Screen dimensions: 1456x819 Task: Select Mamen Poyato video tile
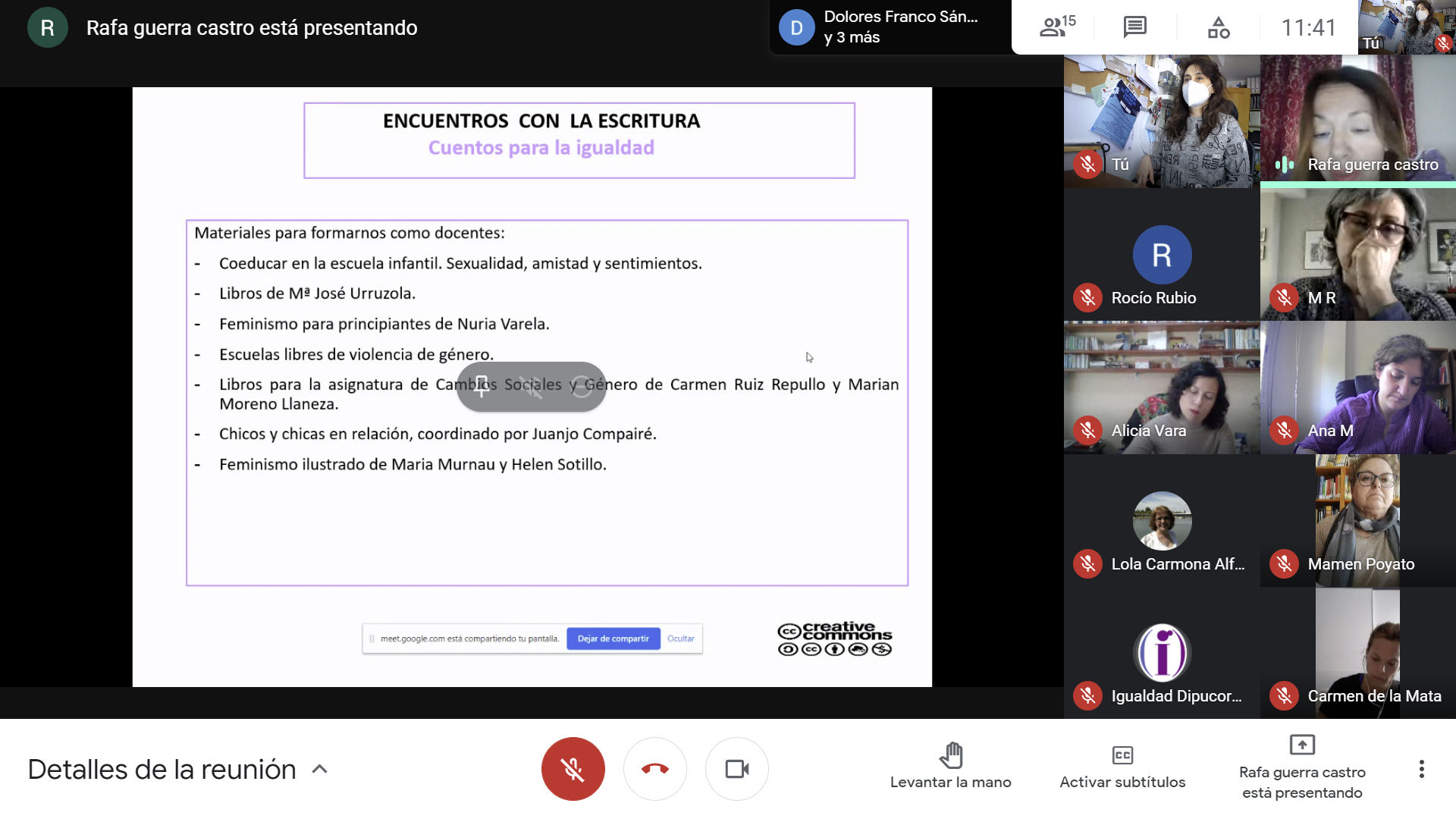coord(1357,520)
